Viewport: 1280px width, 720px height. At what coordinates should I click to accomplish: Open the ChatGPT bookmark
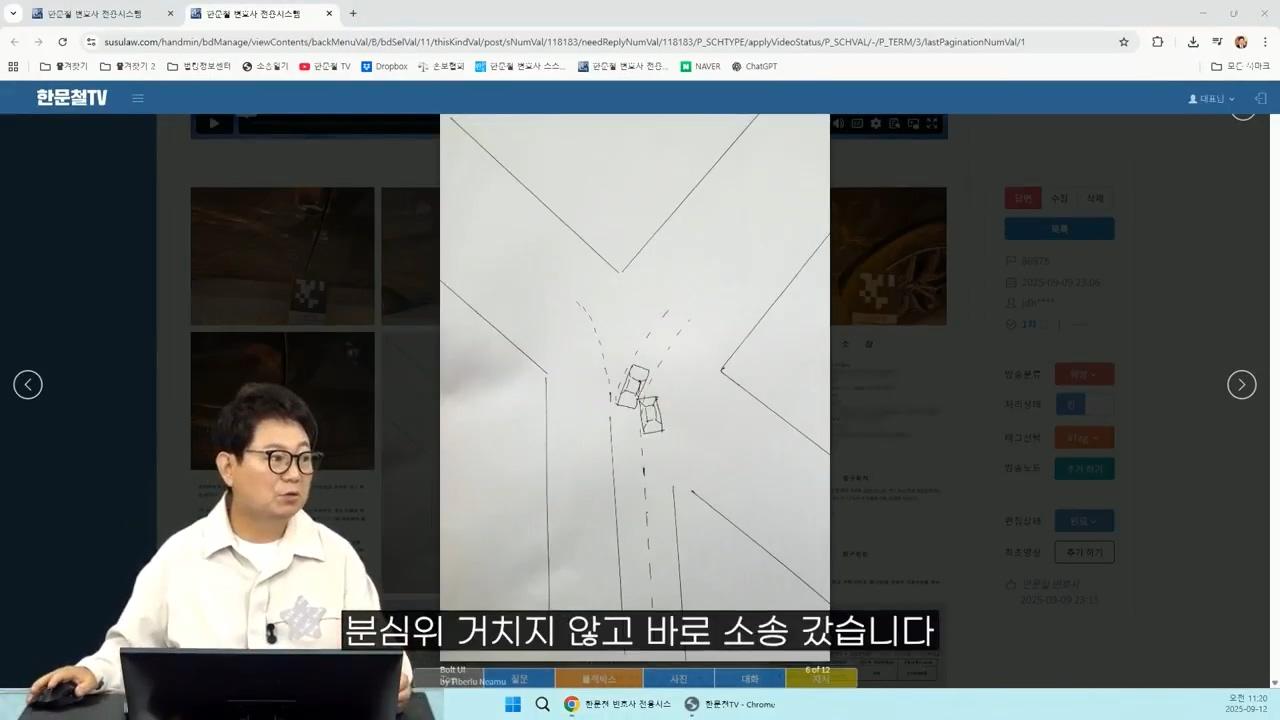[754, 66]
